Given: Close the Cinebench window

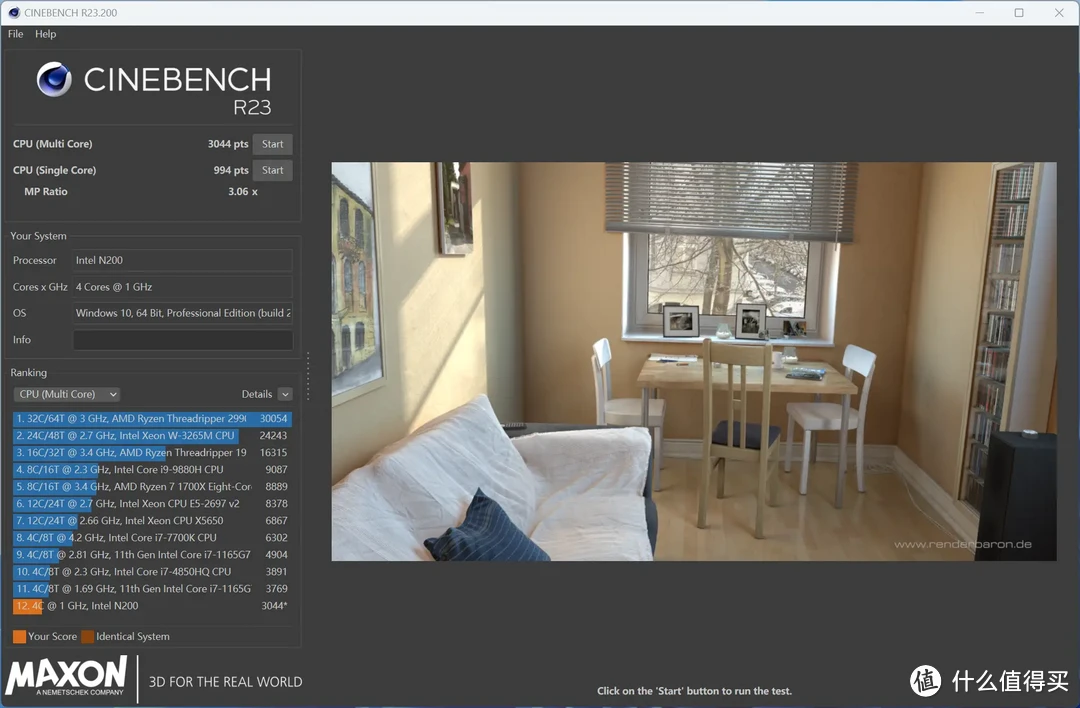Looking at the screenshot, I should [1059, 12].
